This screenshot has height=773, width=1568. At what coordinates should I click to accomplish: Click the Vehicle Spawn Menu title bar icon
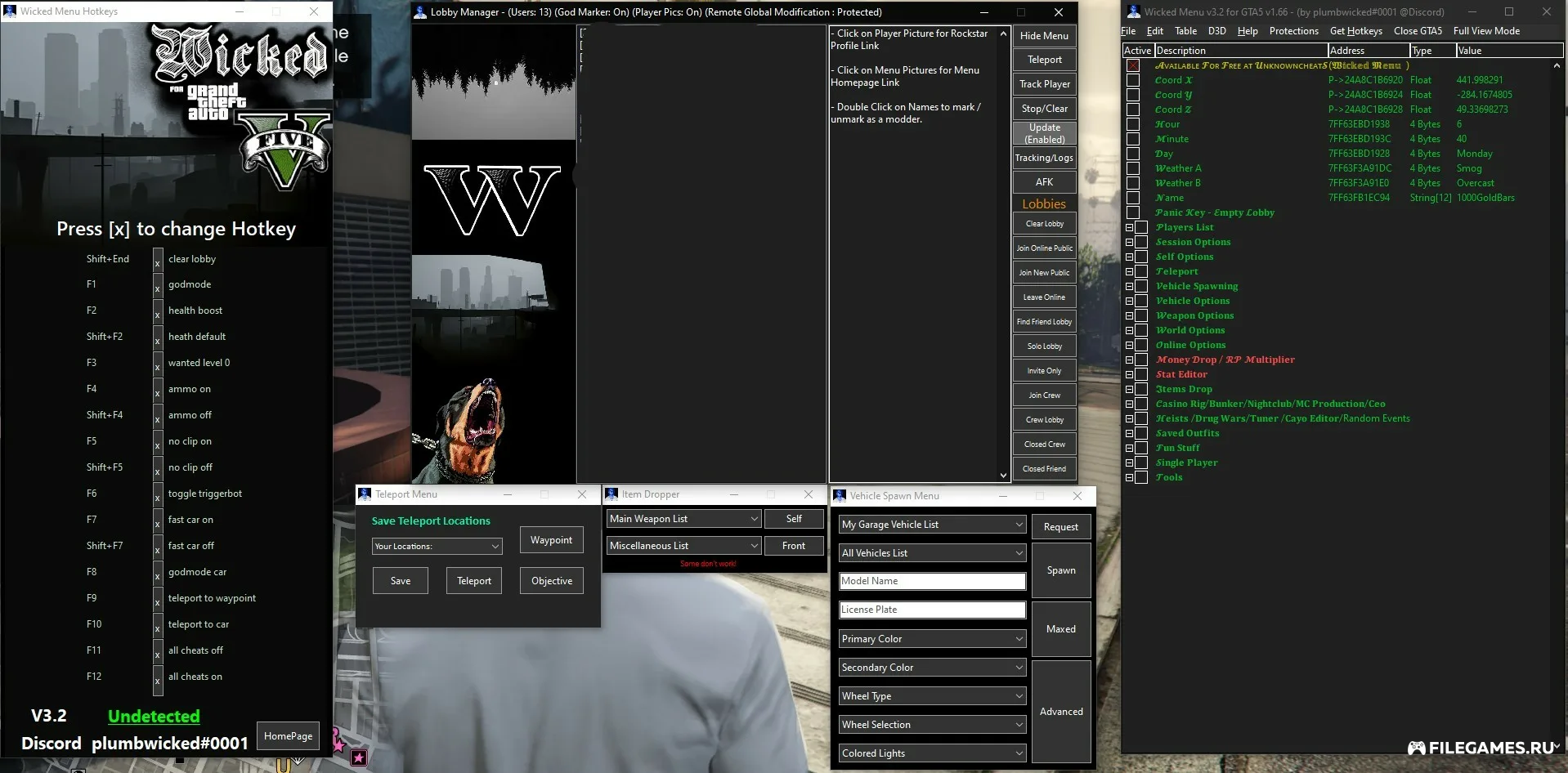pos(839,496)
